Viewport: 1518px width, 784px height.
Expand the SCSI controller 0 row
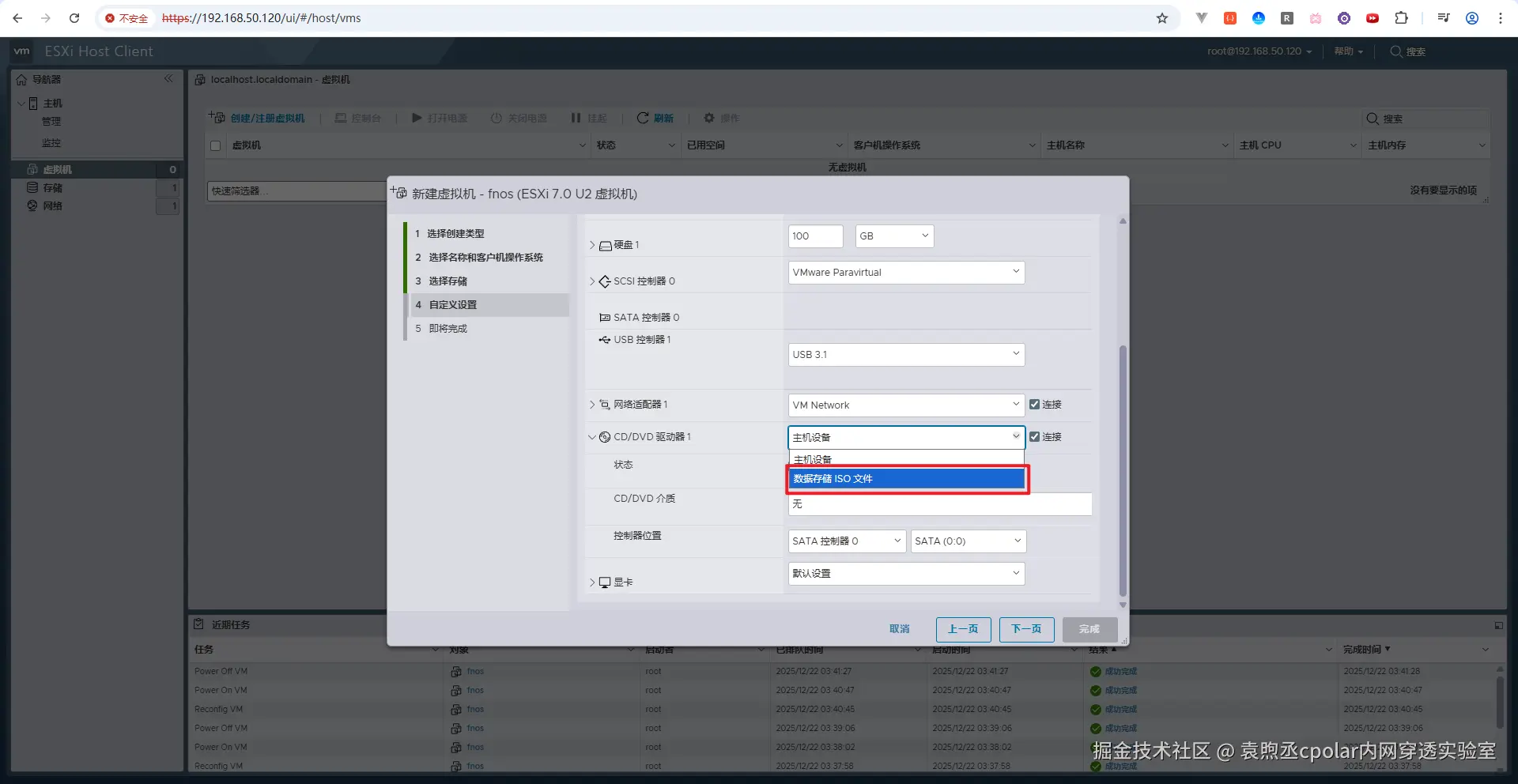(x=591, y=281)
